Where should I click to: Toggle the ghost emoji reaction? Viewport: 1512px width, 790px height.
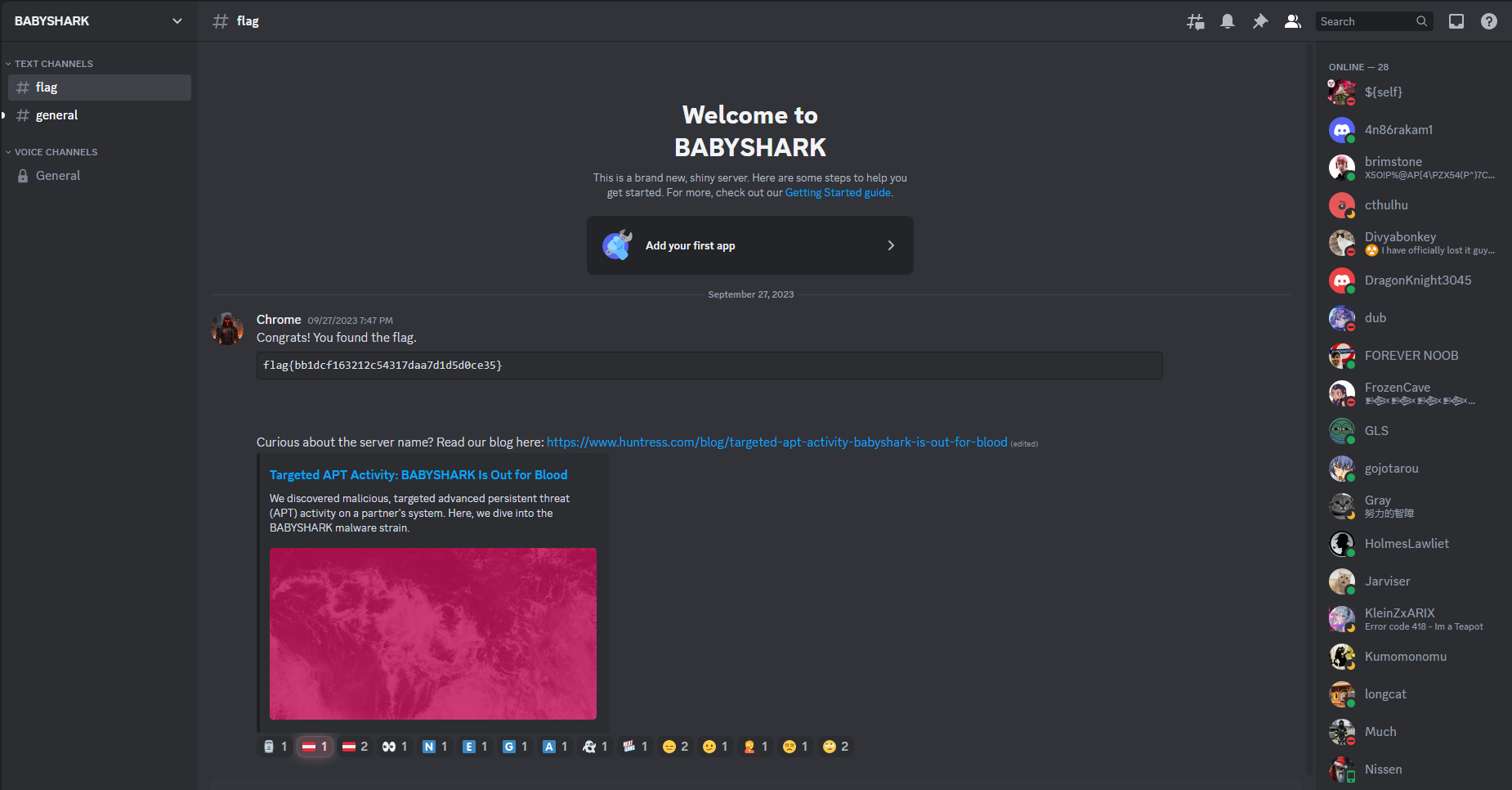[x=595, y=747]
